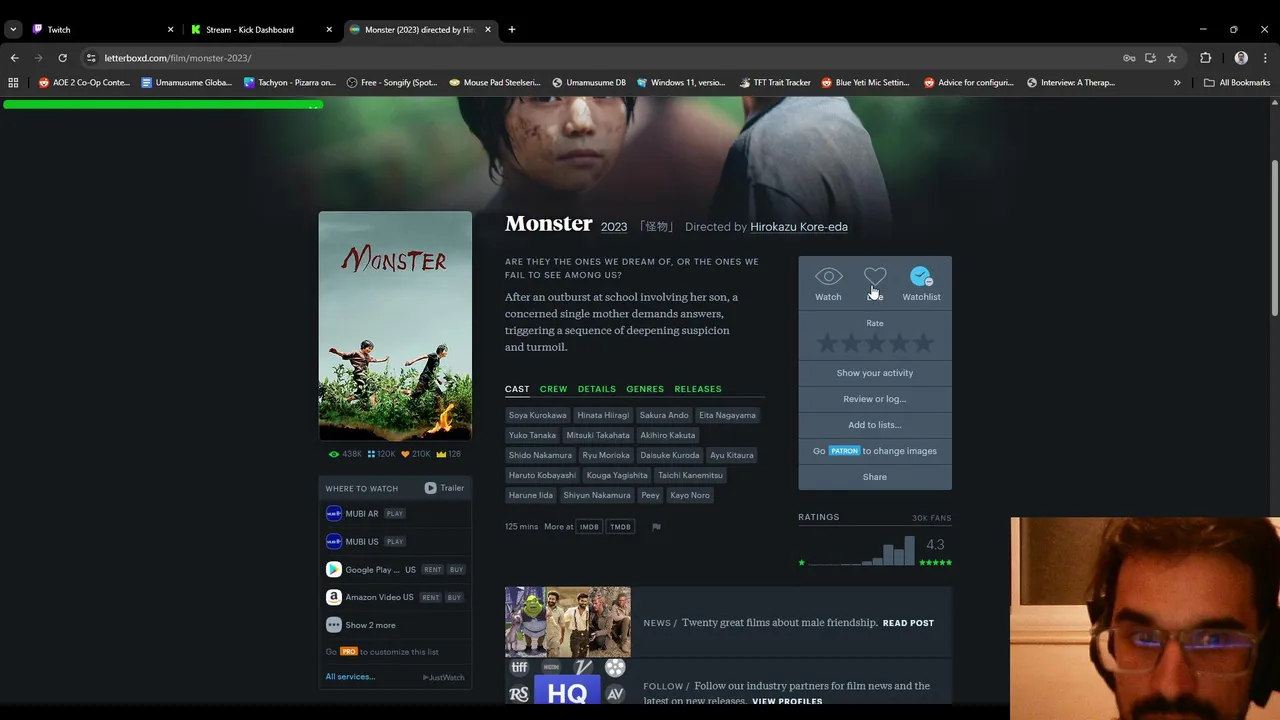
Task: Open cast member Eita Nagayama
Action: (727, 415)
